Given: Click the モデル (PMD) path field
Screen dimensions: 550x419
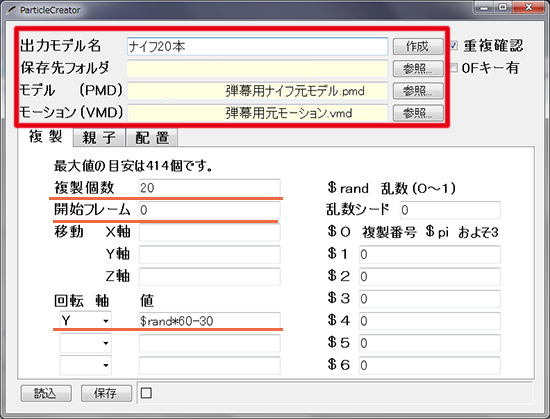Looking at the screenshot, I should pos(257,91).
